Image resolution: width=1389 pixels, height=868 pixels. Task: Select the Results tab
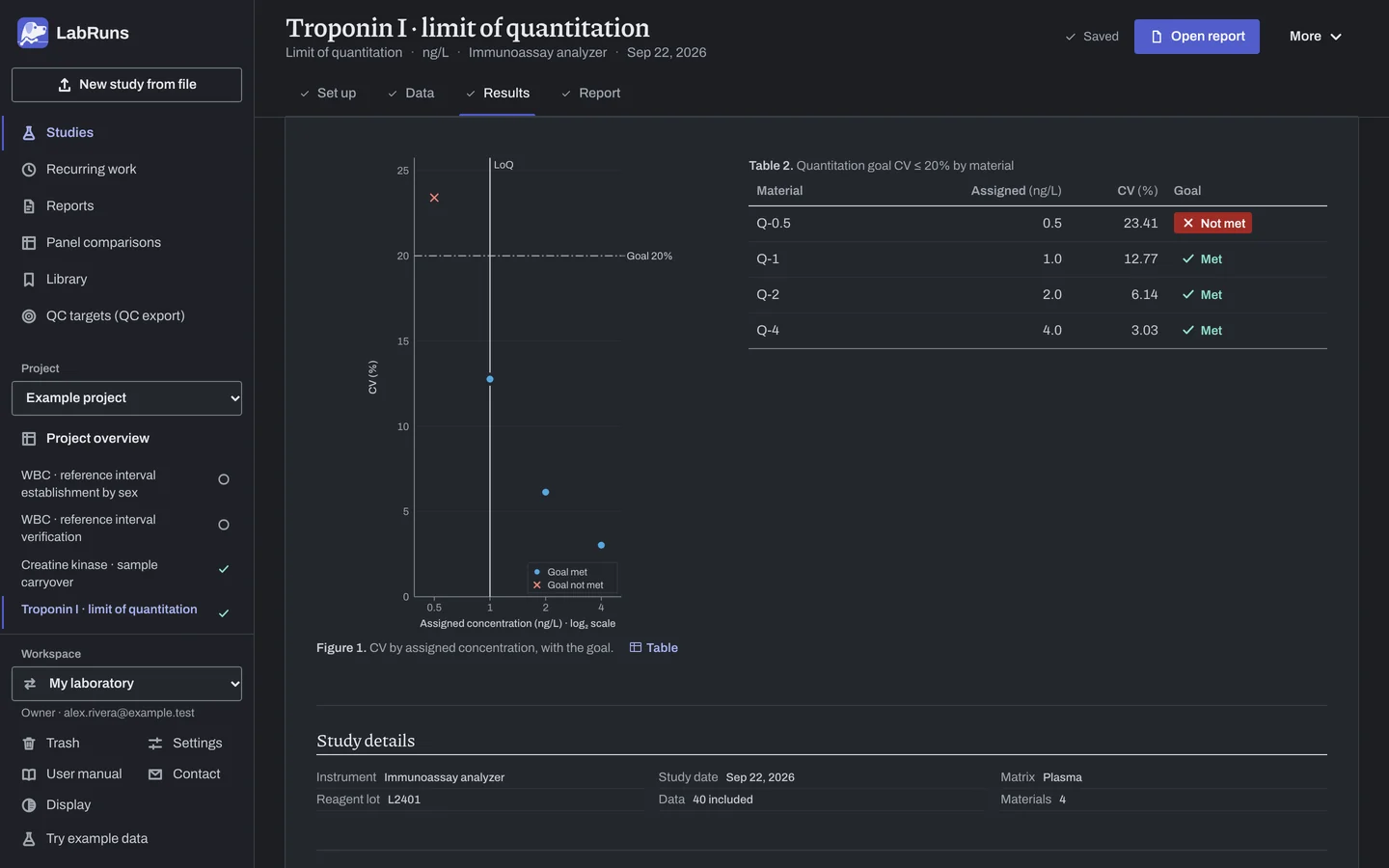[498, 94]
